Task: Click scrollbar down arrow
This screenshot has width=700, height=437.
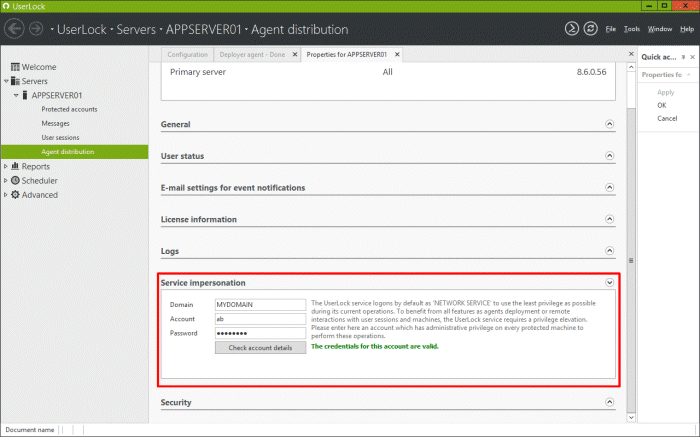Action: tap(631, 417)
